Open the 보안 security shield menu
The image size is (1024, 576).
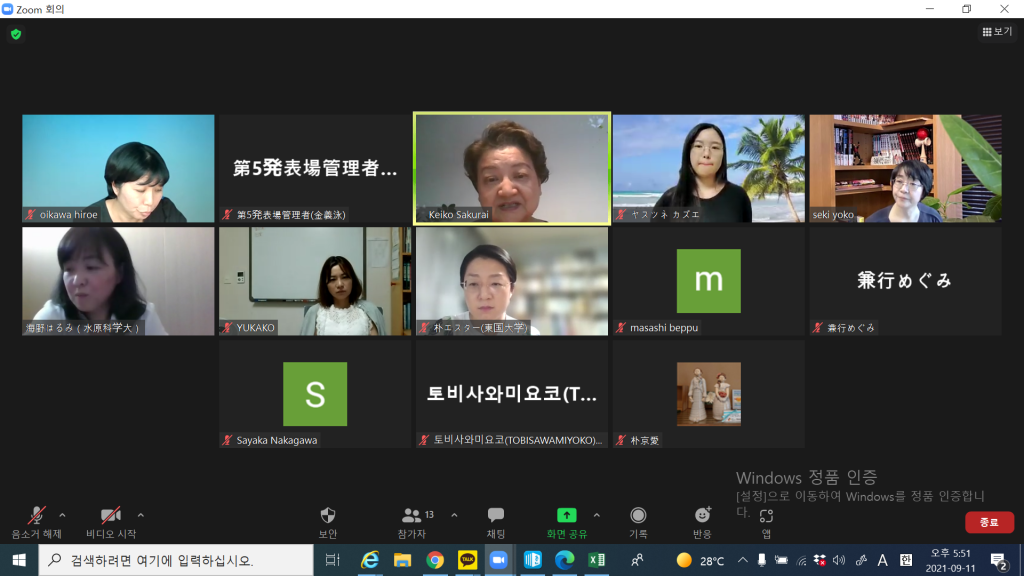tap(328, 522)
